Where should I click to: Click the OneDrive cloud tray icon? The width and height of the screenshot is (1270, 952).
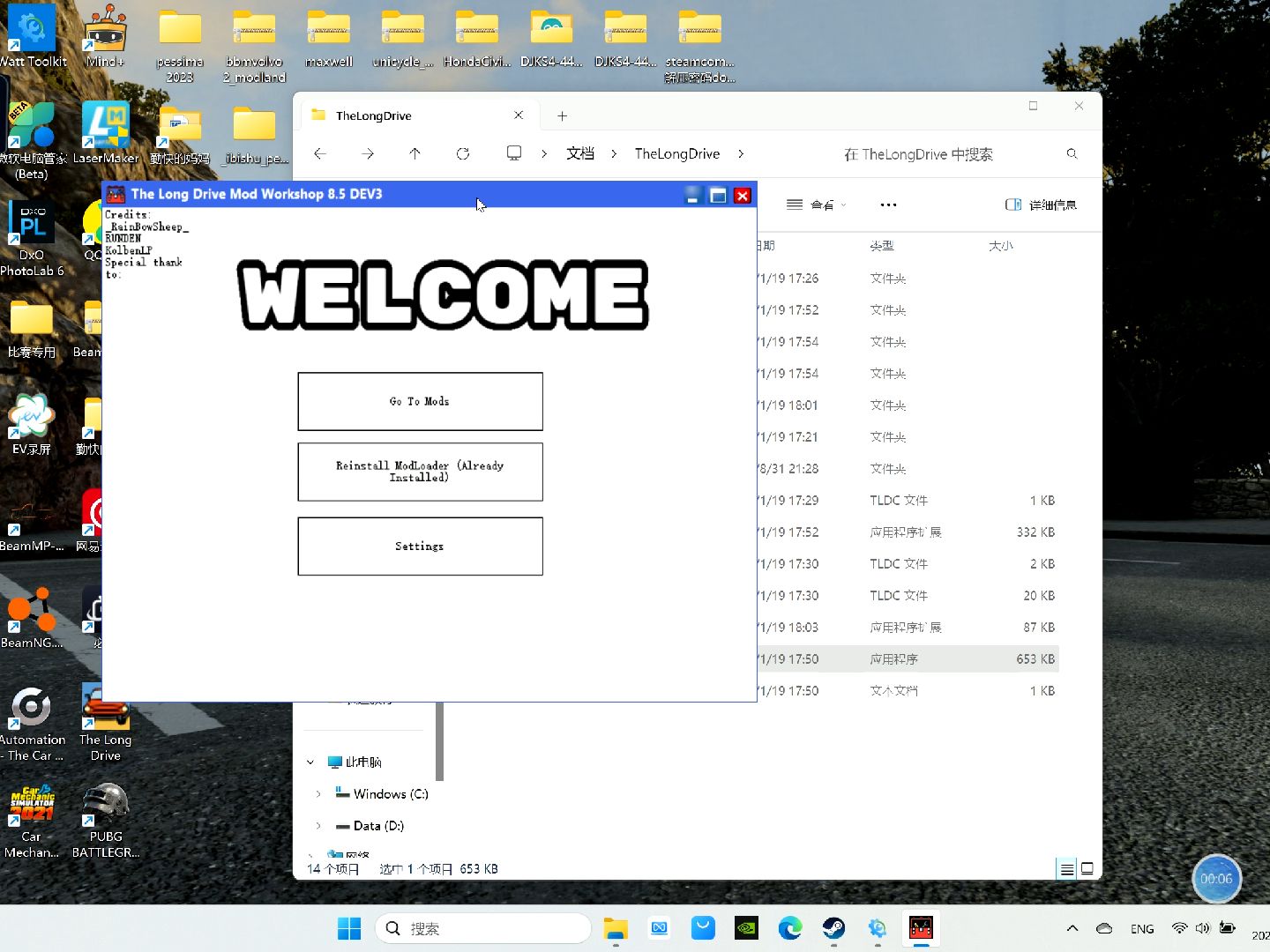(x=1104, y=928)
